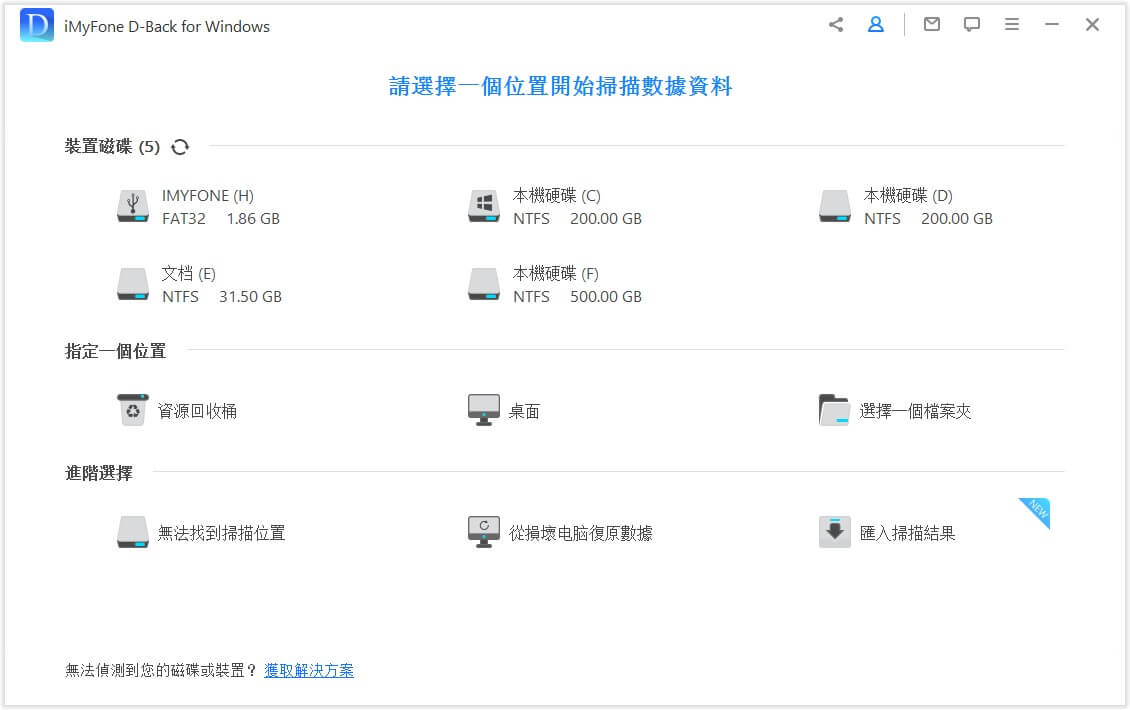1130x710 pixels.
Task: Refresh the device disk list
Action: (180, 147)
